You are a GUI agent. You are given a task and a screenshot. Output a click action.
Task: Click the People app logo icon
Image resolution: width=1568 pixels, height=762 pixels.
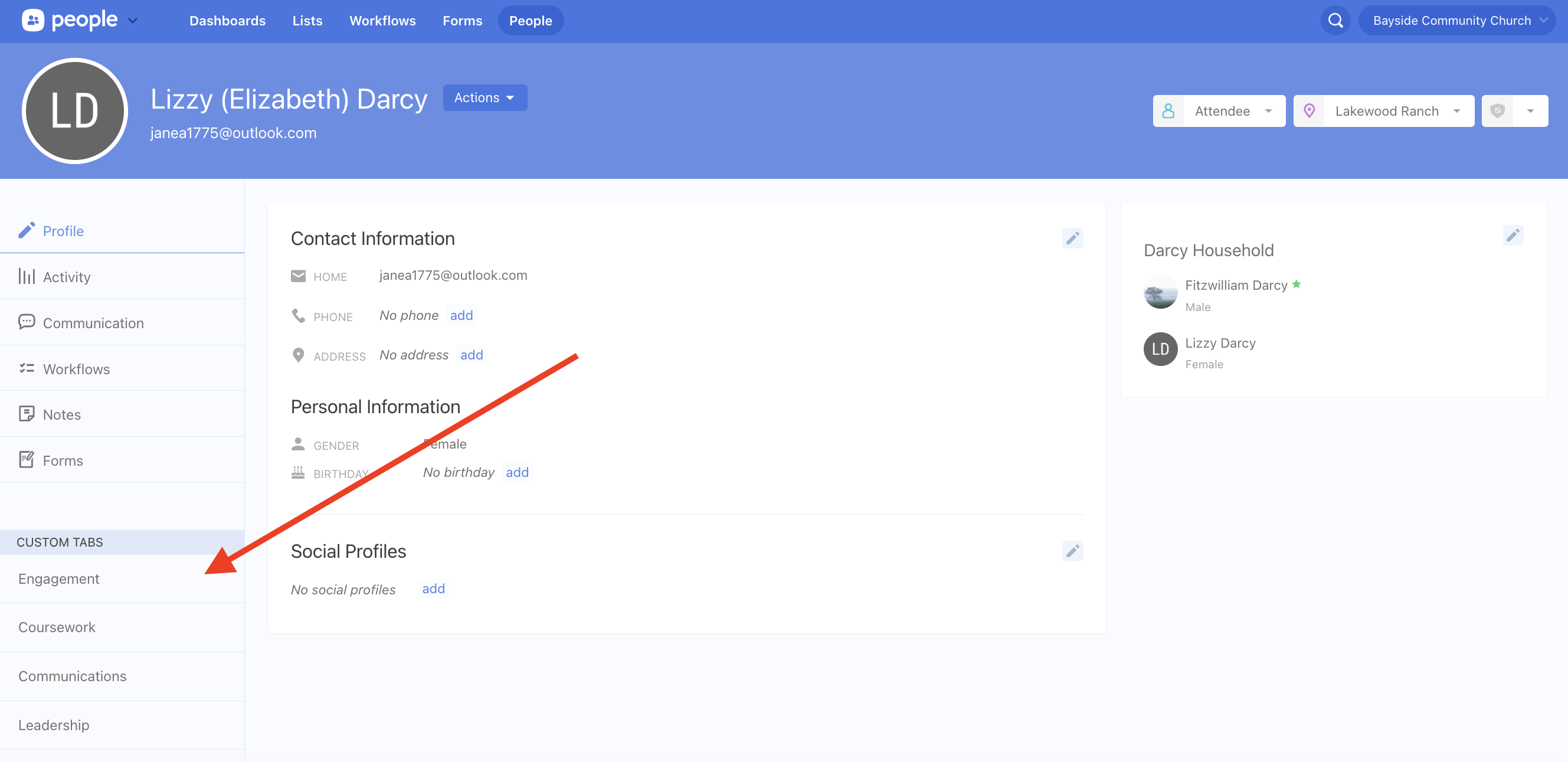(33, 21)
